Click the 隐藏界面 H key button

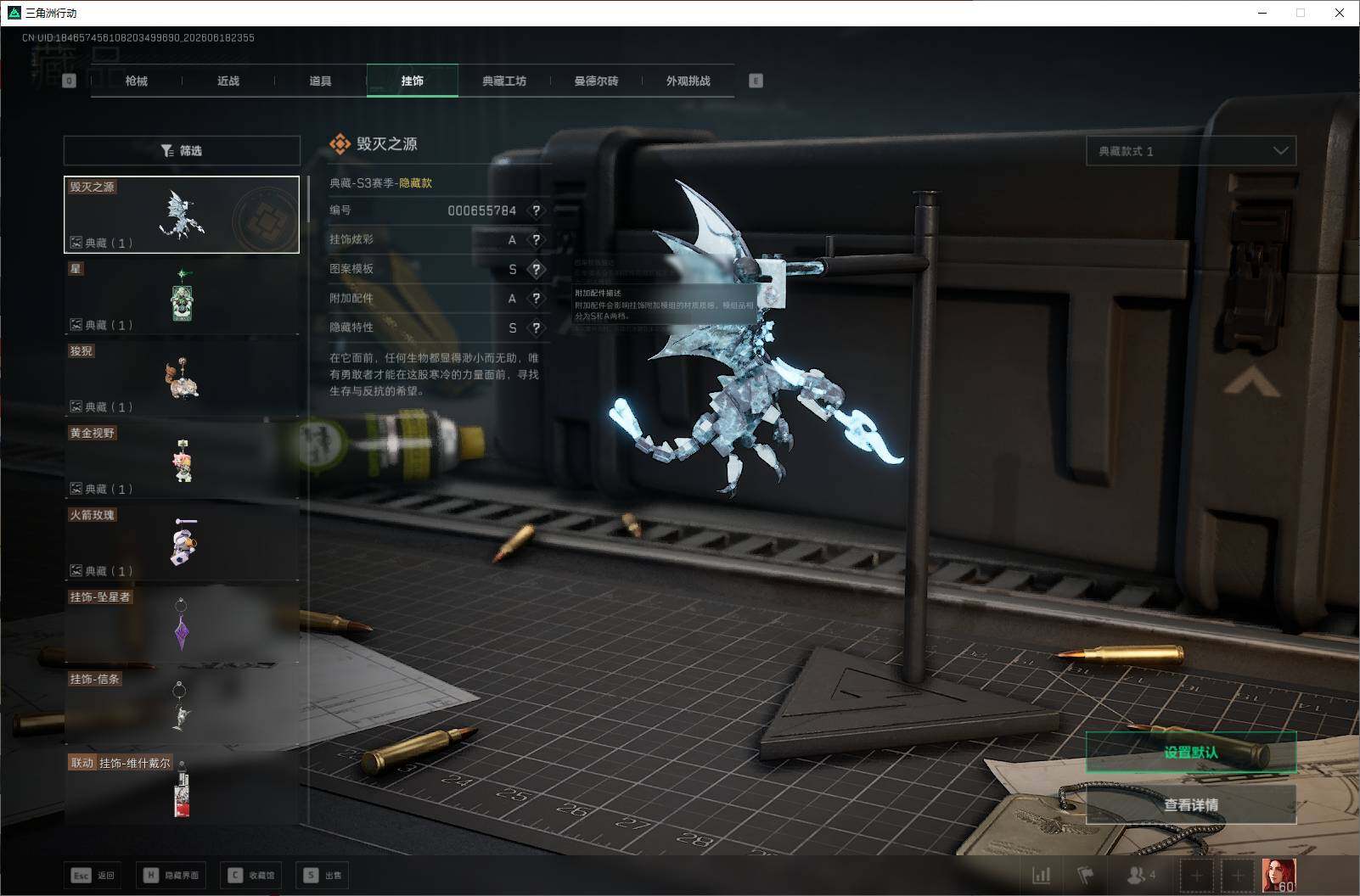(x=171, y=875)
